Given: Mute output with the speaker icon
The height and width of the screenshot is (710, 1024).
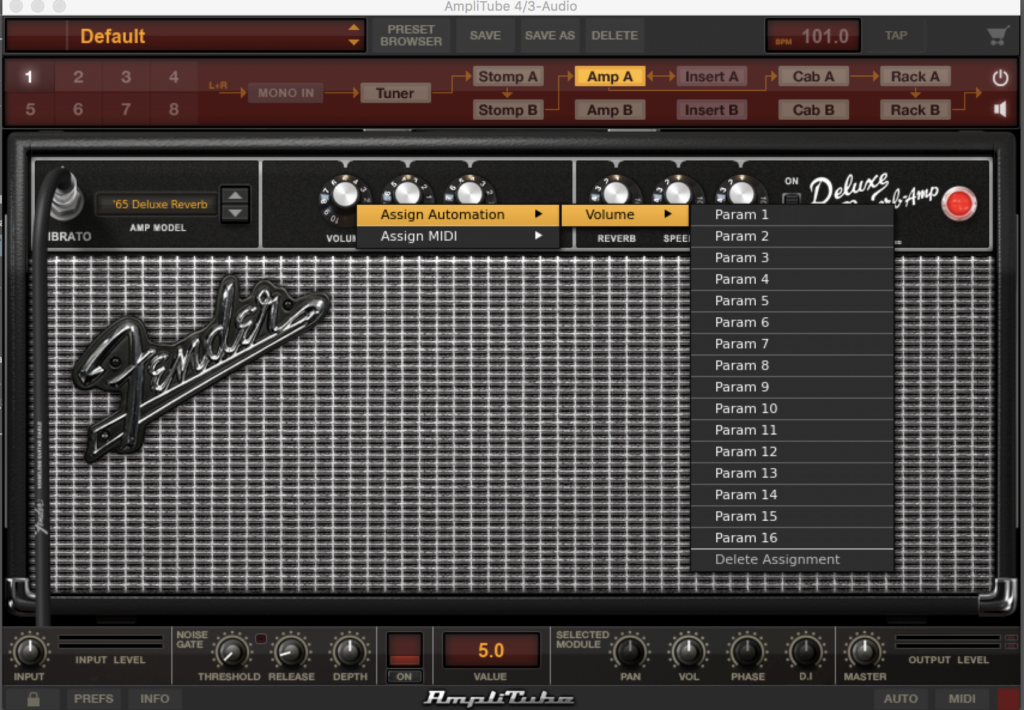Looking at the screenshot, I should coord(1000,109).
